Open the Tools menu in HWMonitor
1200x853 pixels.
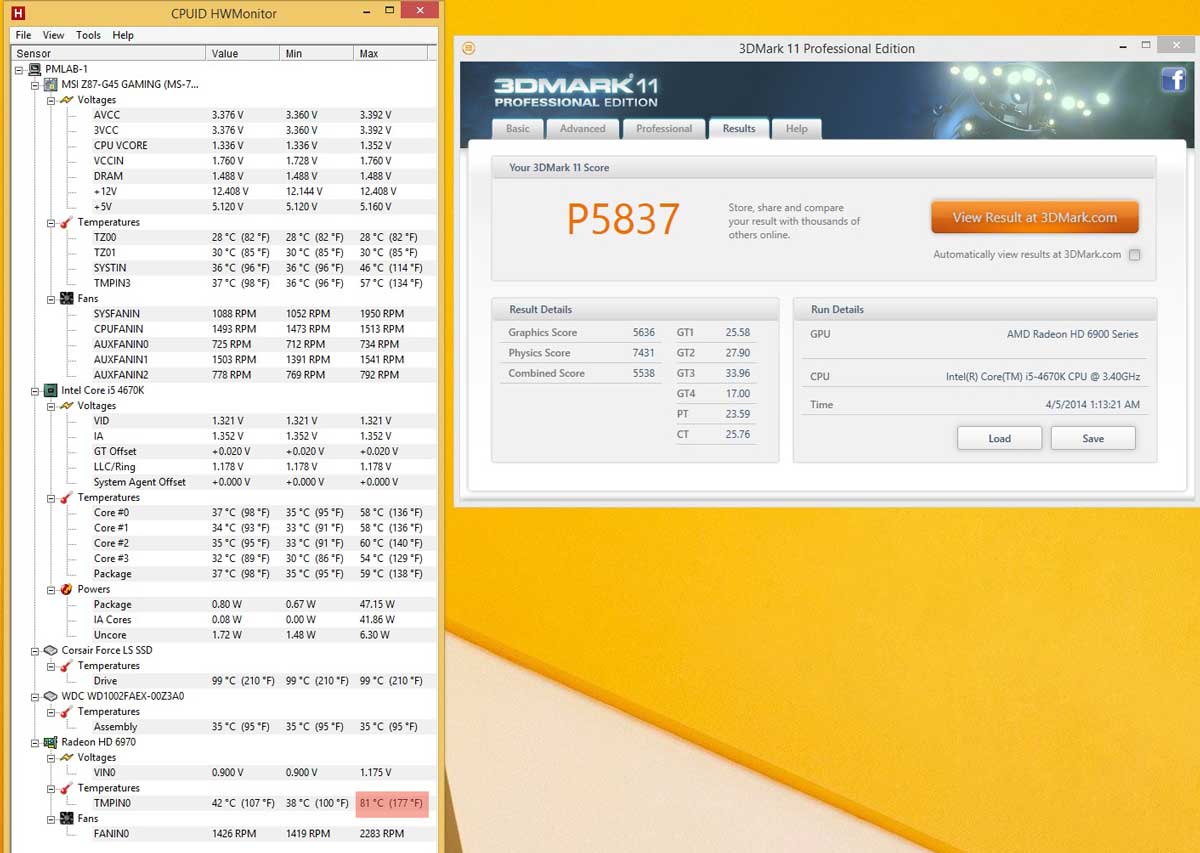pos(88,35)
